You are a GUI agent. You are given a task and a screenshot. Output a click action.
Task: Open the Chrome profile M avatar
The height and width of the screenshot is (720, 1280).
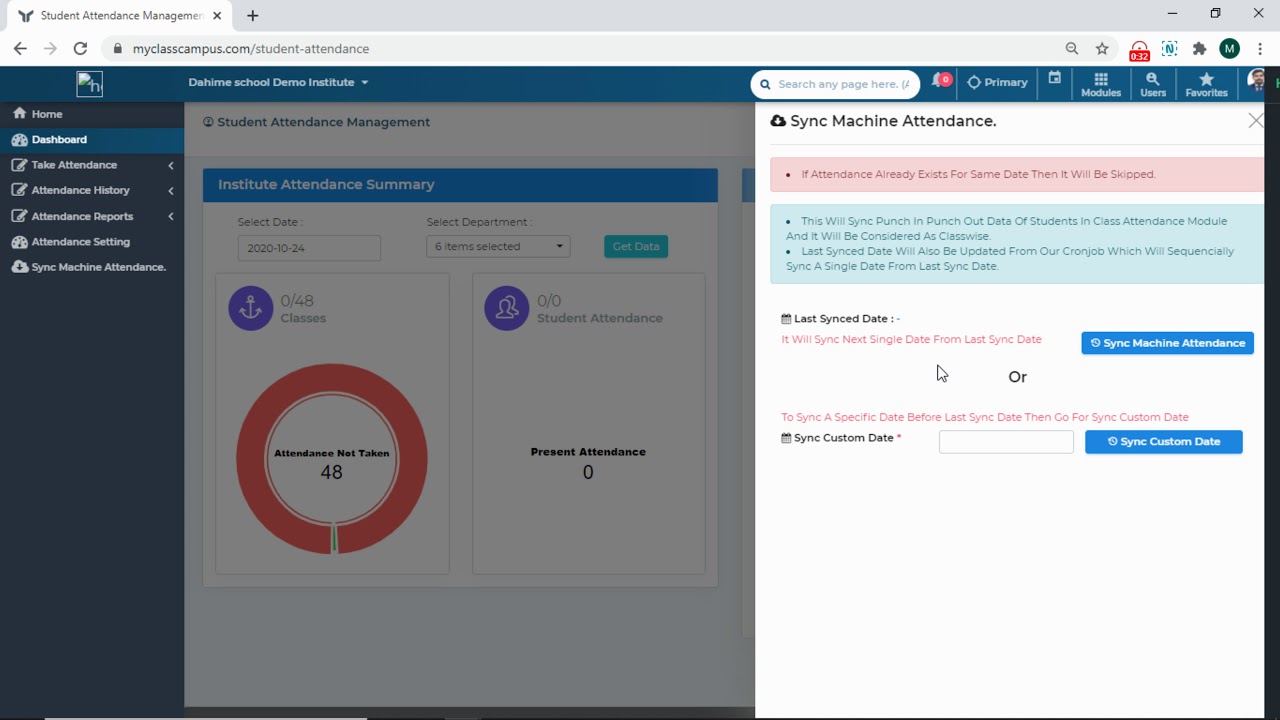point(1230,48)
